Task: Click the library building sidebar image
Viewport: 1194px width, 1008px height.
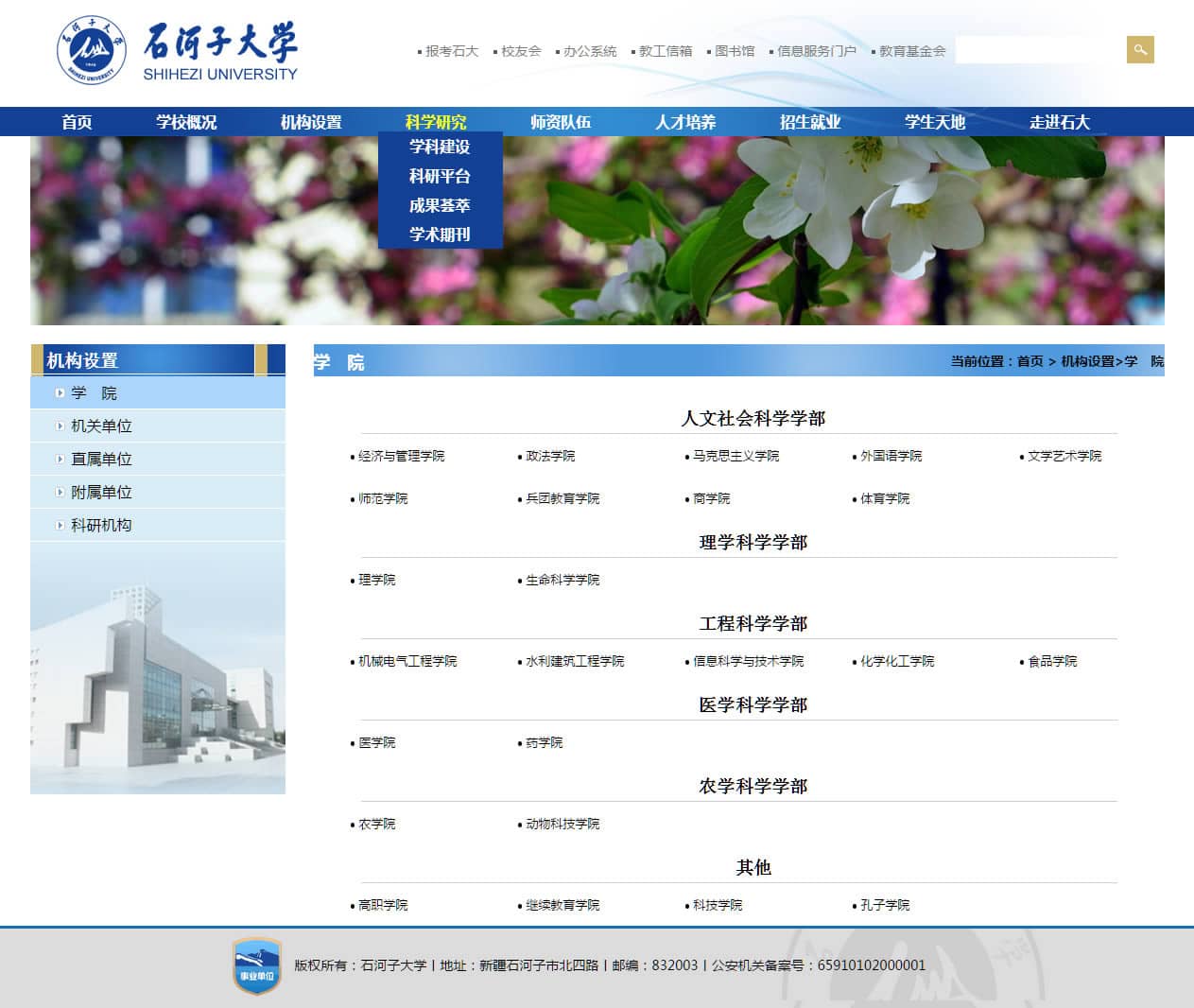Action: [158, 669]
